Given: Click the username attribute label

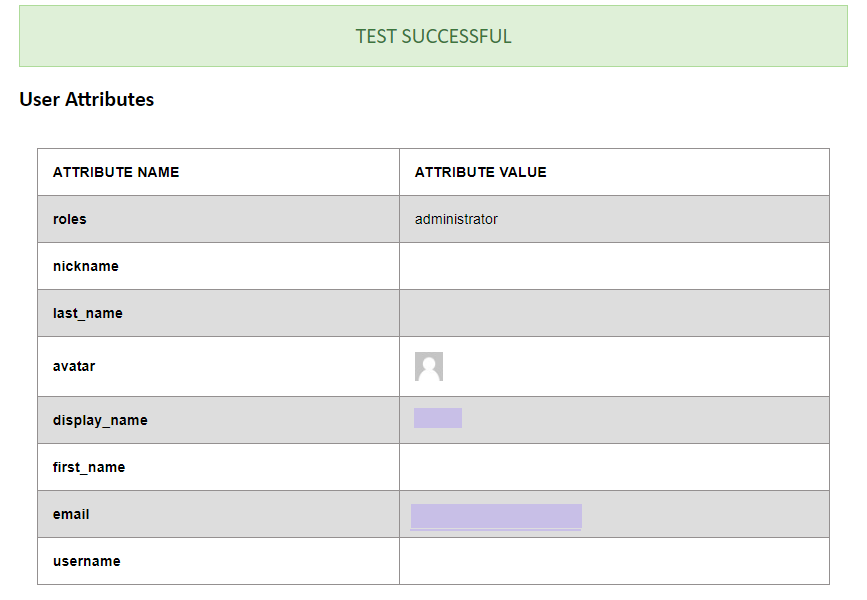Looking at the screenshot, I should [87, 561].
